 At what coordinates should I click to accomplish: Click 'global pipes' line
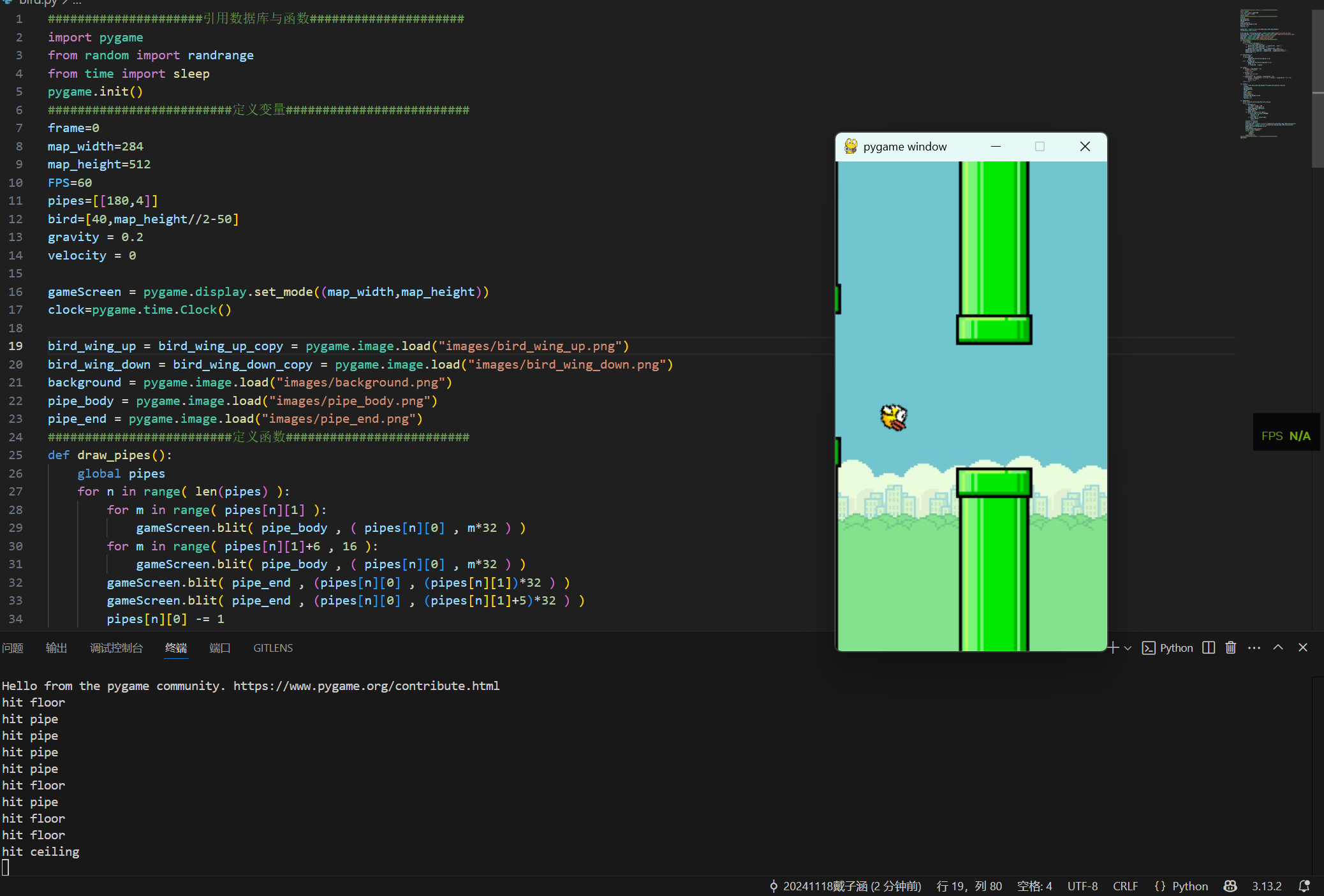pos(121,473)
